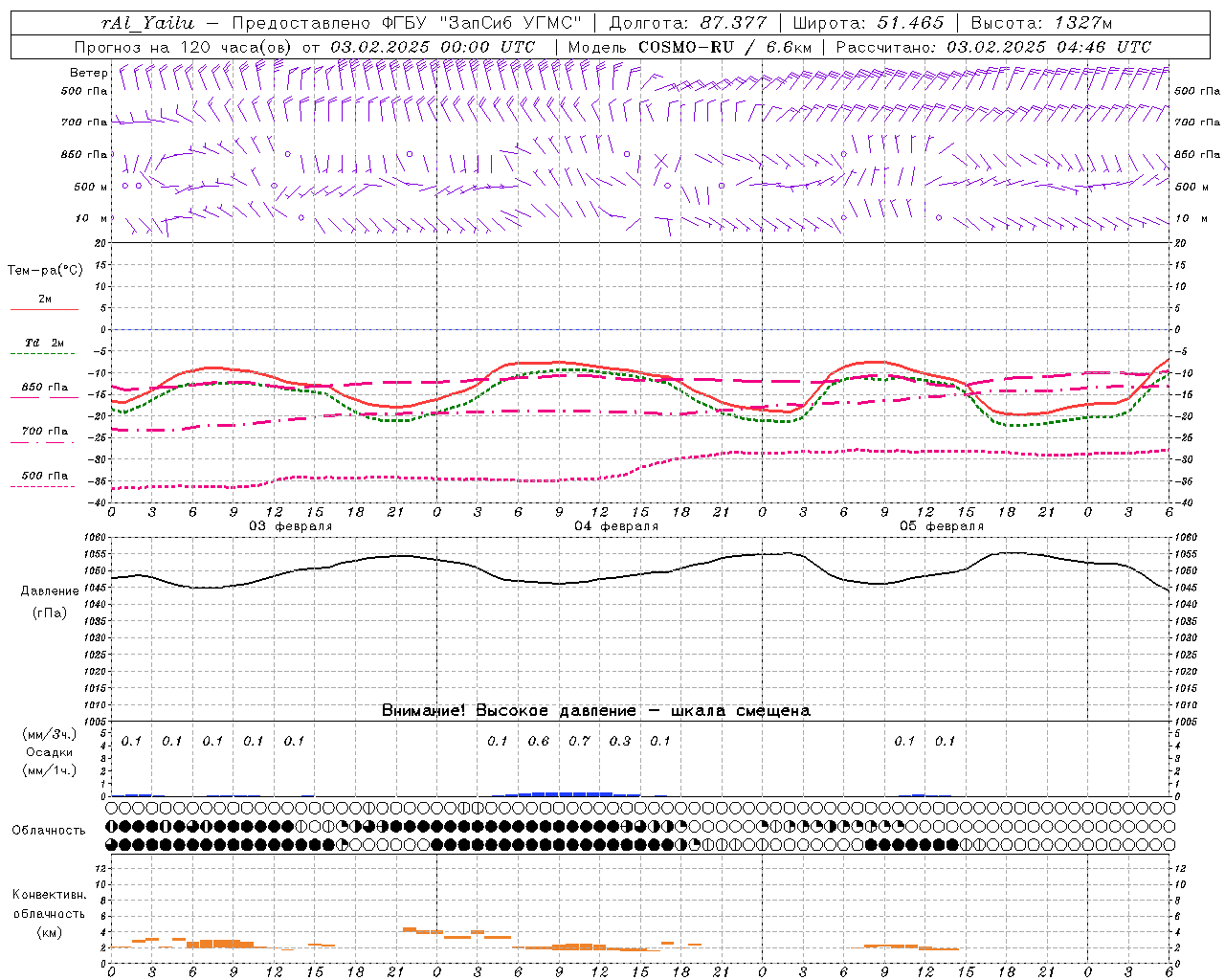Click the "(км)" unit label for convective cloud
This screenshot has width=1225, height=980.
coord(49,933)
